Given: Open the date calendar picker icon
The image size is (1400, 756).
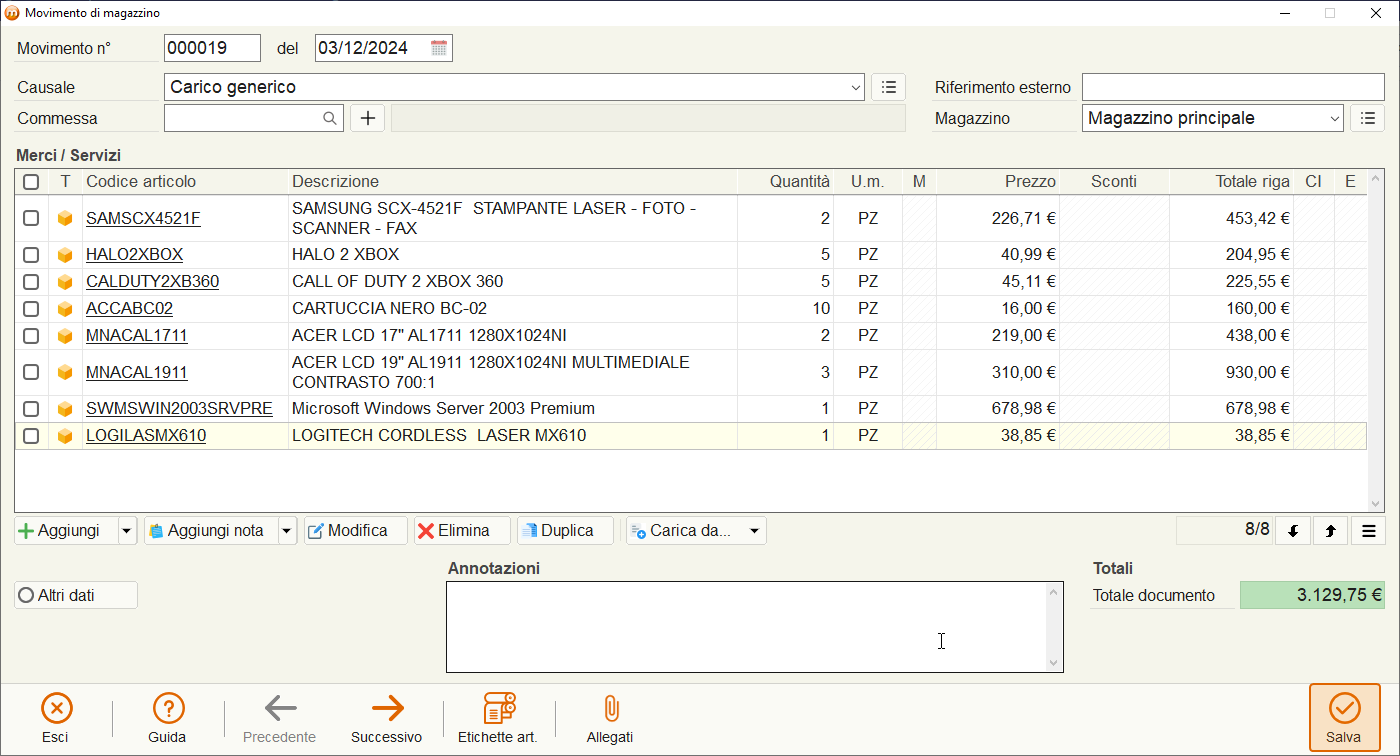Looking at the screenshot, I should 439,48.
